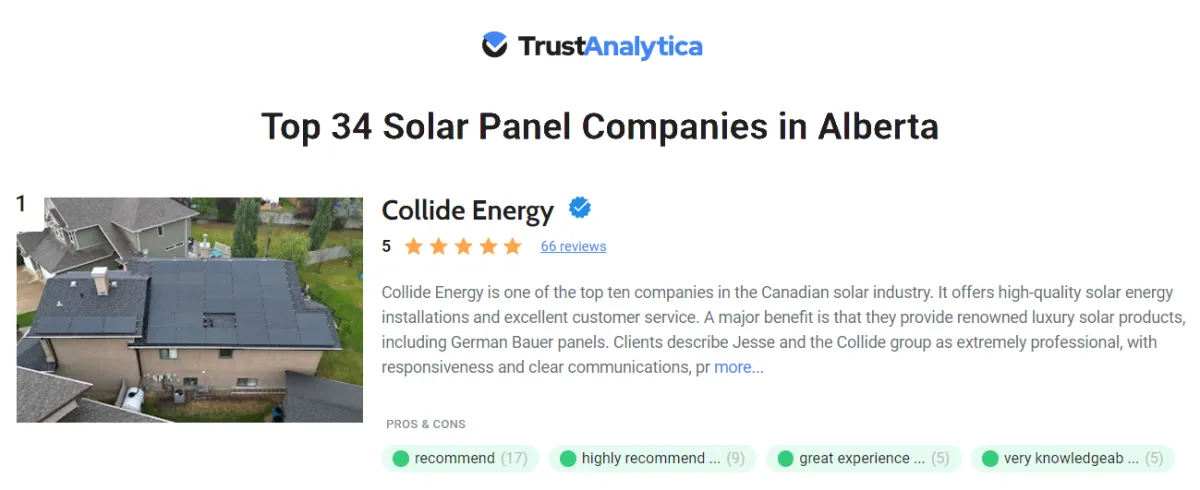Click the PROS & CONS label
The height and width of the screenshot is (490, 1200).
pyautogui.click(x=426, y=424)
